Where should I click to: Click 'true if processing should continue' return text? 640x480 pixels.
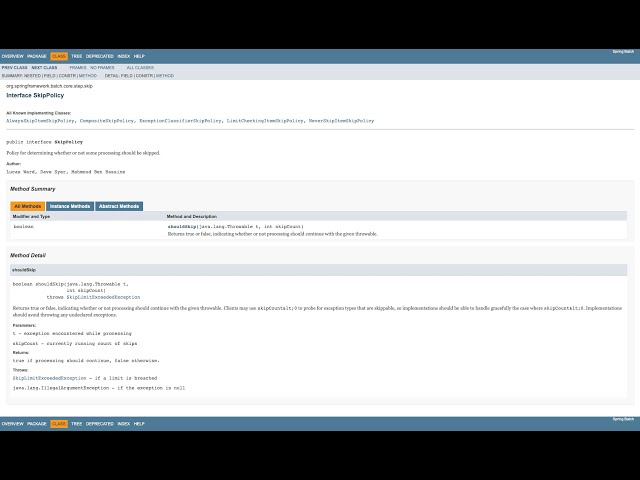tap(86, 361)
